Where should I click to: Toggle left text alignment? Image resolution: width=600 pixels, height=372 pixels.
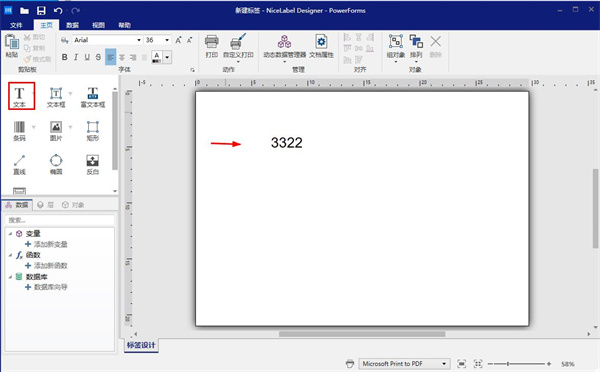[x=111, y=57]
